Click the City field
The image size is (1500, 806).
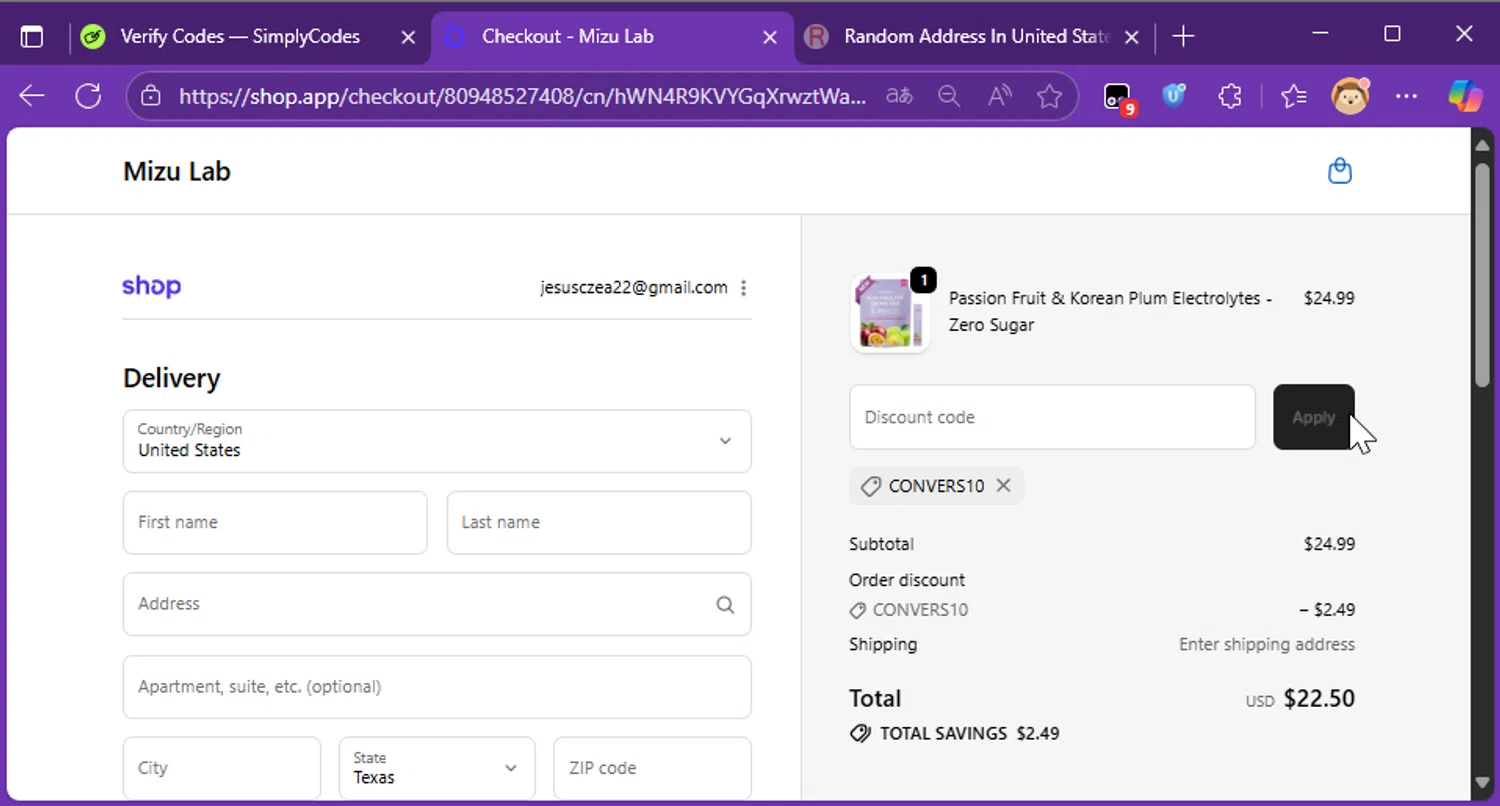[222, 768]
